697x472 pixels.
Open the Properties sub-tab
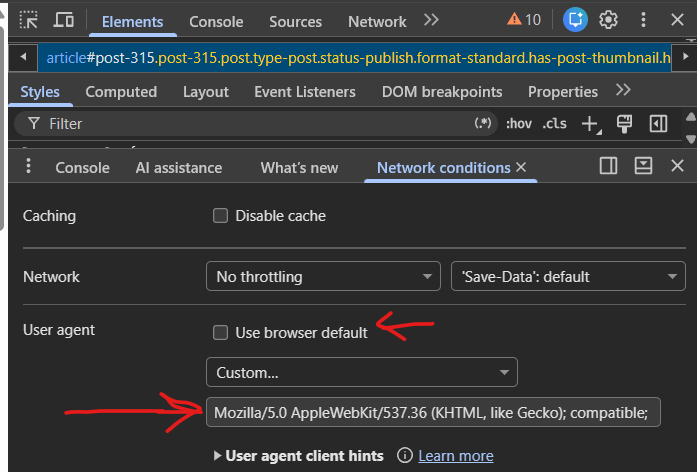click(x=563, y=92)
